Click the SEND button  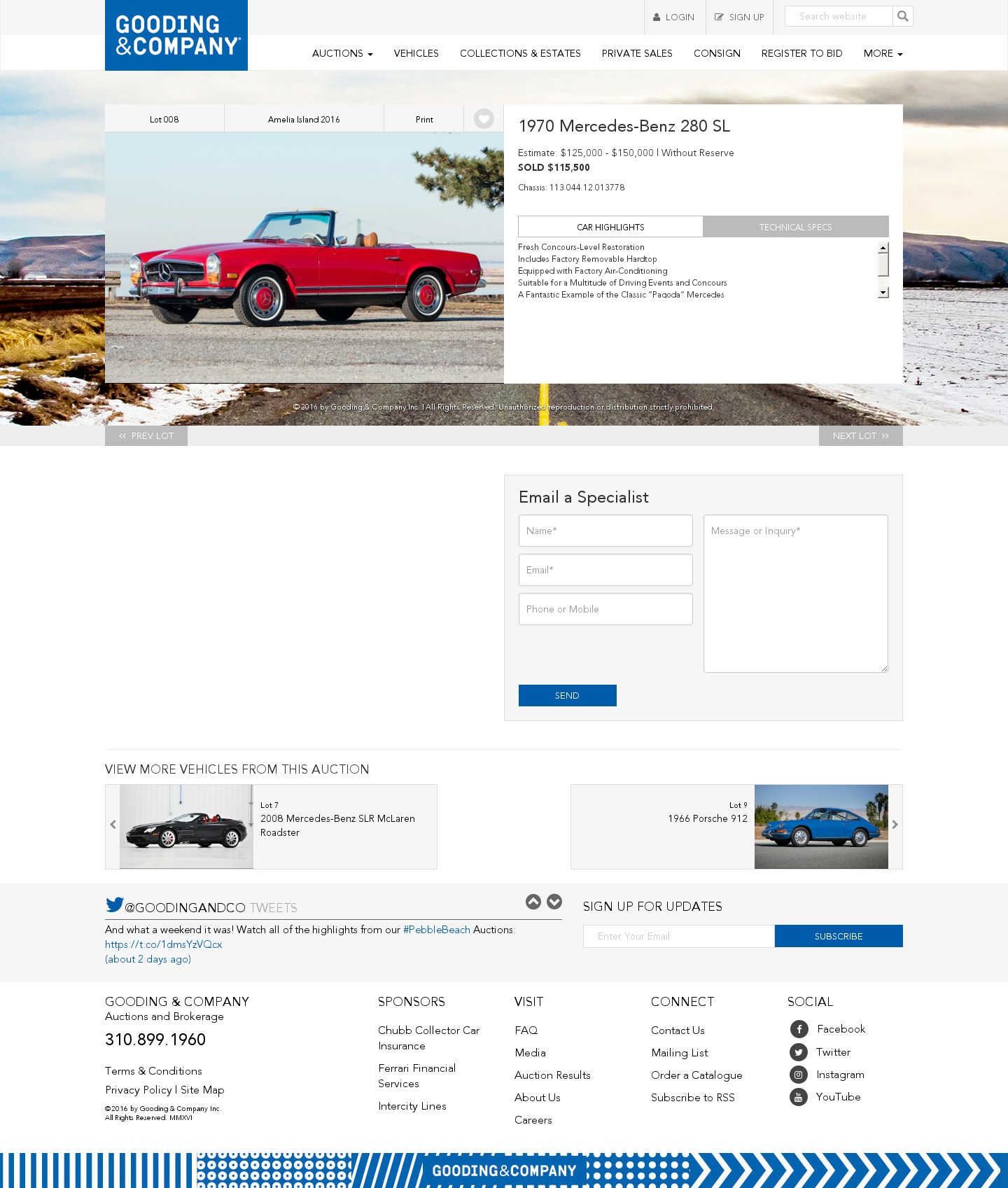click(x=568, y=695)
